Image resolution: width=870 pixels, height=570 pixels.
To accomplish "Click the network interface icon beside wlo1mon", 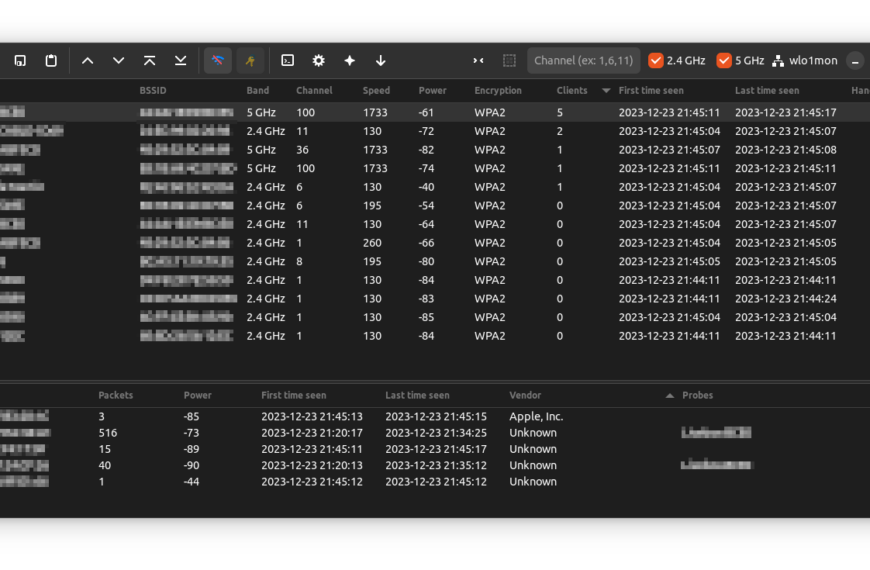I will click(778, 60).
